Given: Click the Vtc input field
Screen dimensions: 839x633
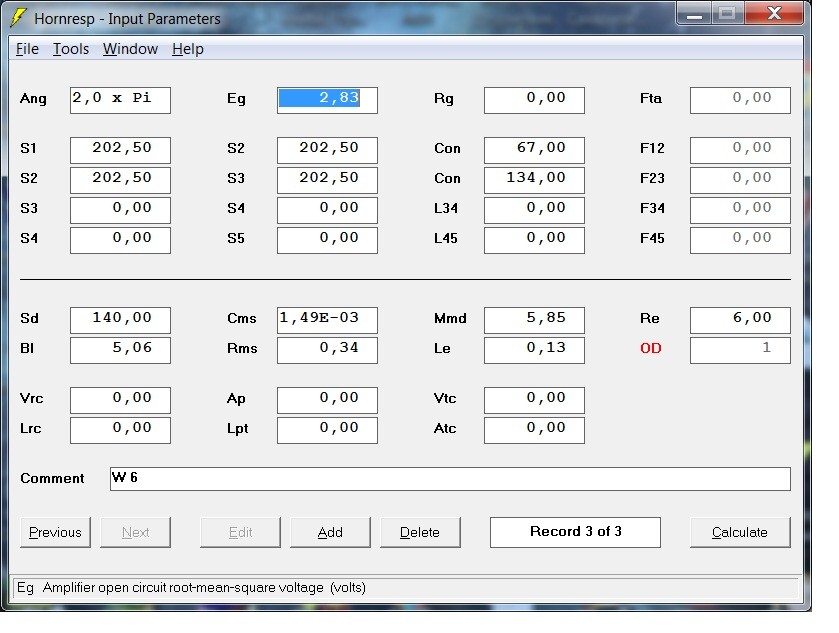Looking at the screenshot, I should point(535,400).
